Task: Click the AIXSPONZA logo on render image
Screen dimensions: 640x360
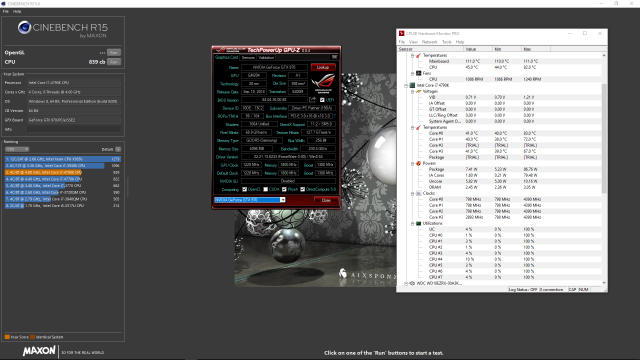Action: coord(367,274)
